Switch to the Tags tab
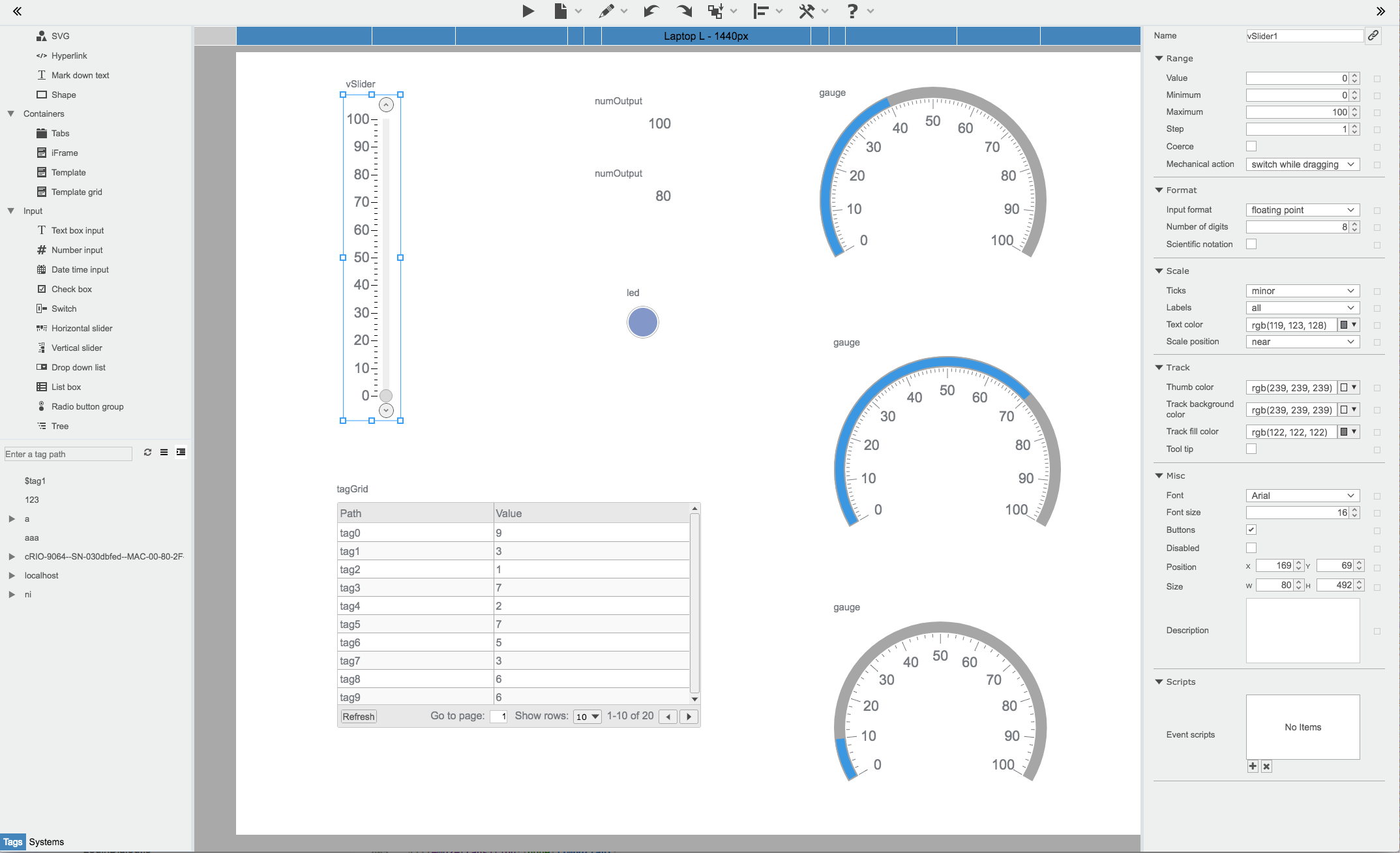 click(13, 842)
